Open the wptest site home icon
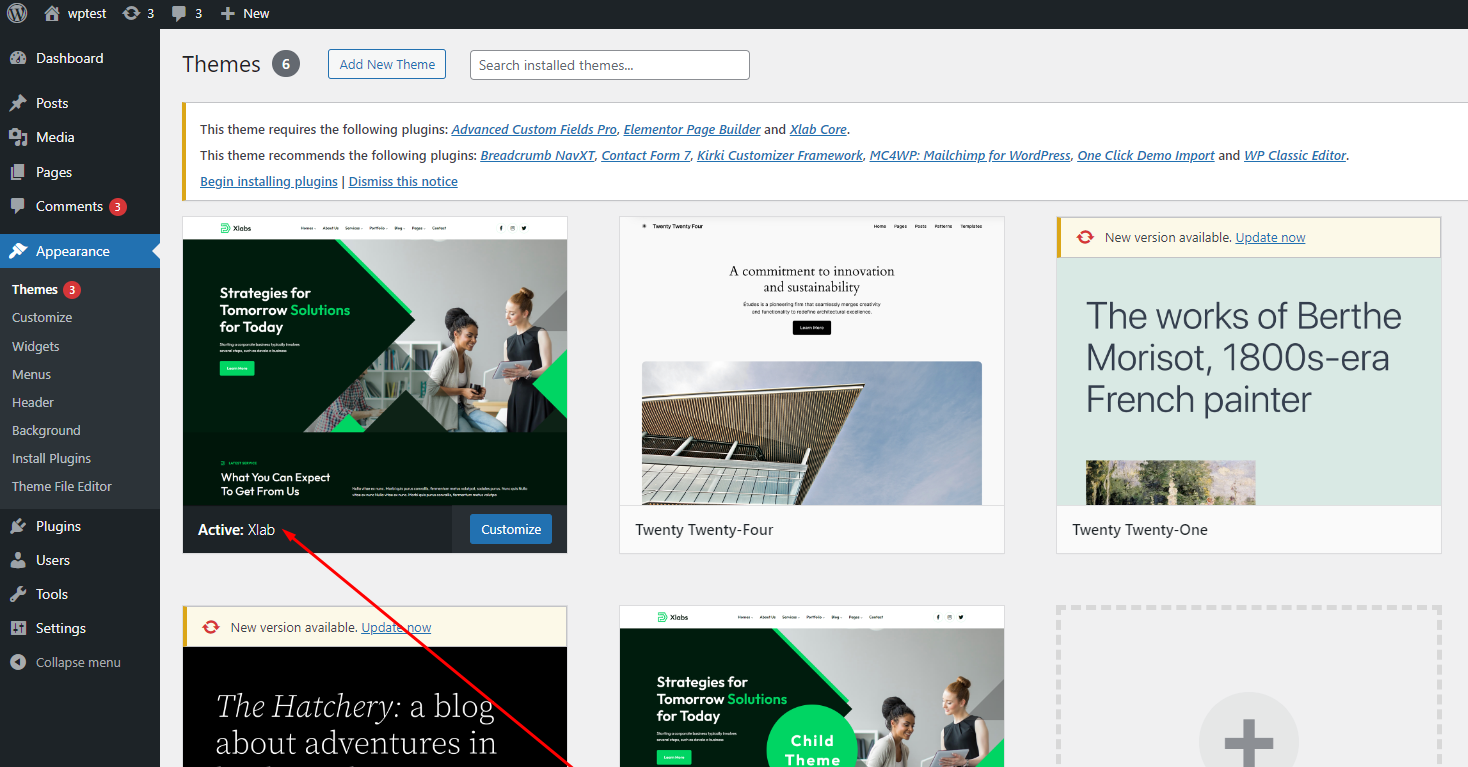This screenshot has height=767, width=1468. [52, 13]
